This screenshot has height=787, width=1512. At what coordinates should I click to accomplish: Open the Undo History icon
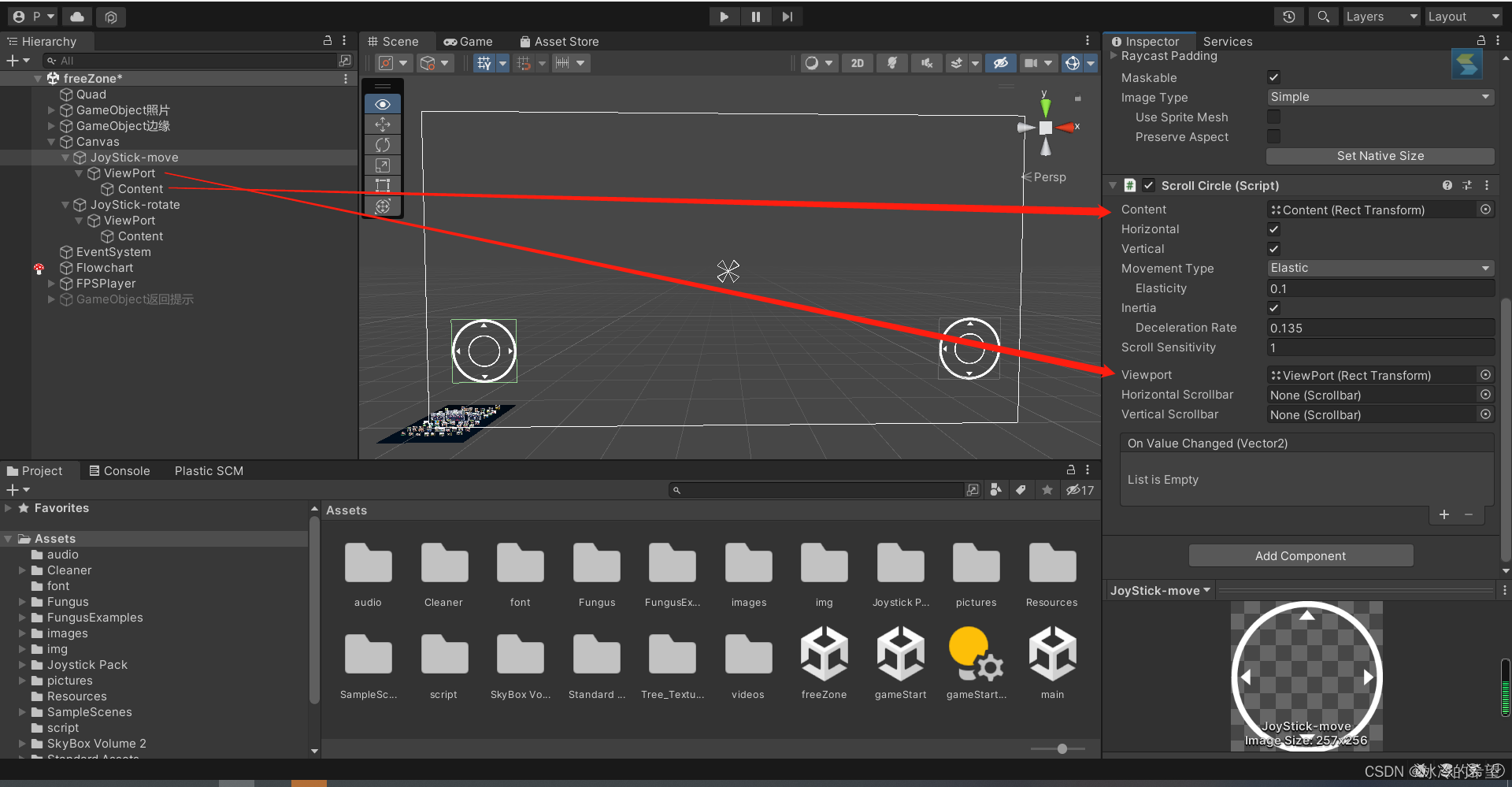click(1289, 17)
